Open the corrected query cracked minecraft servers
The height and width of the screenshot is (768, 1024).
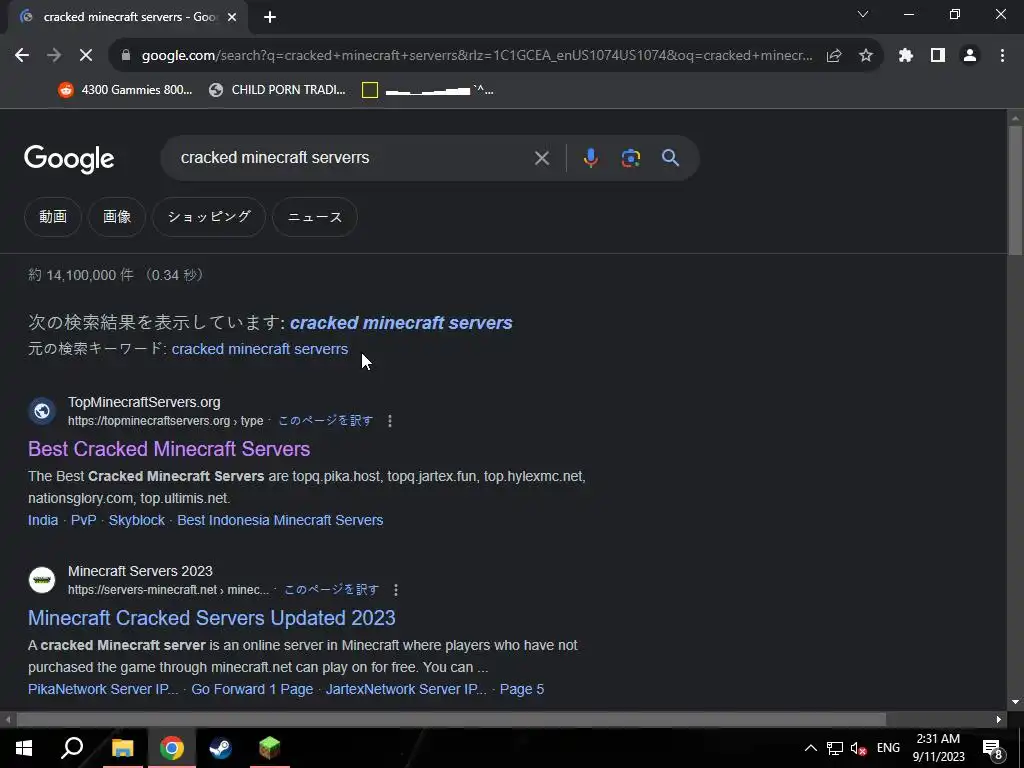click(x=401, y=323)
